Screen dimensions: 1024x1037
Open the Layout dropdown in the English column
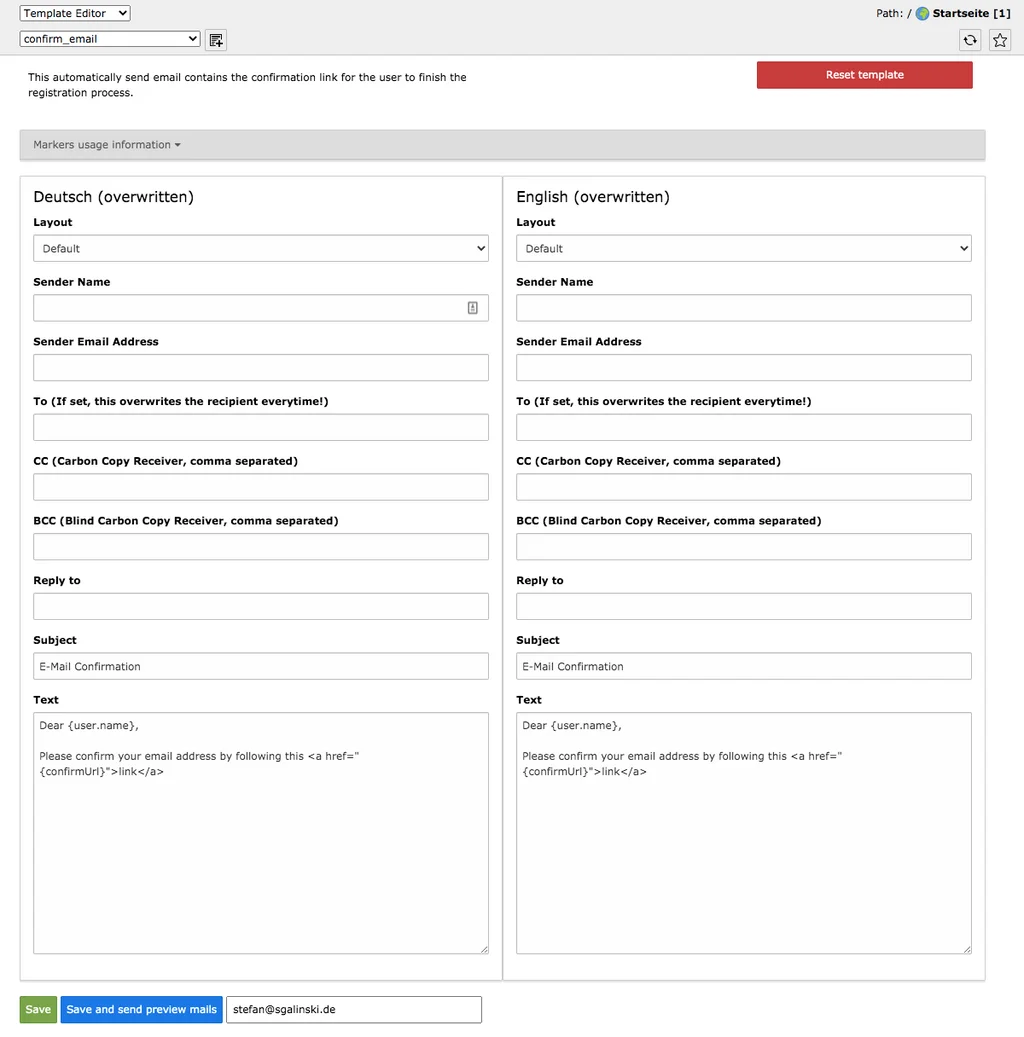743,248
